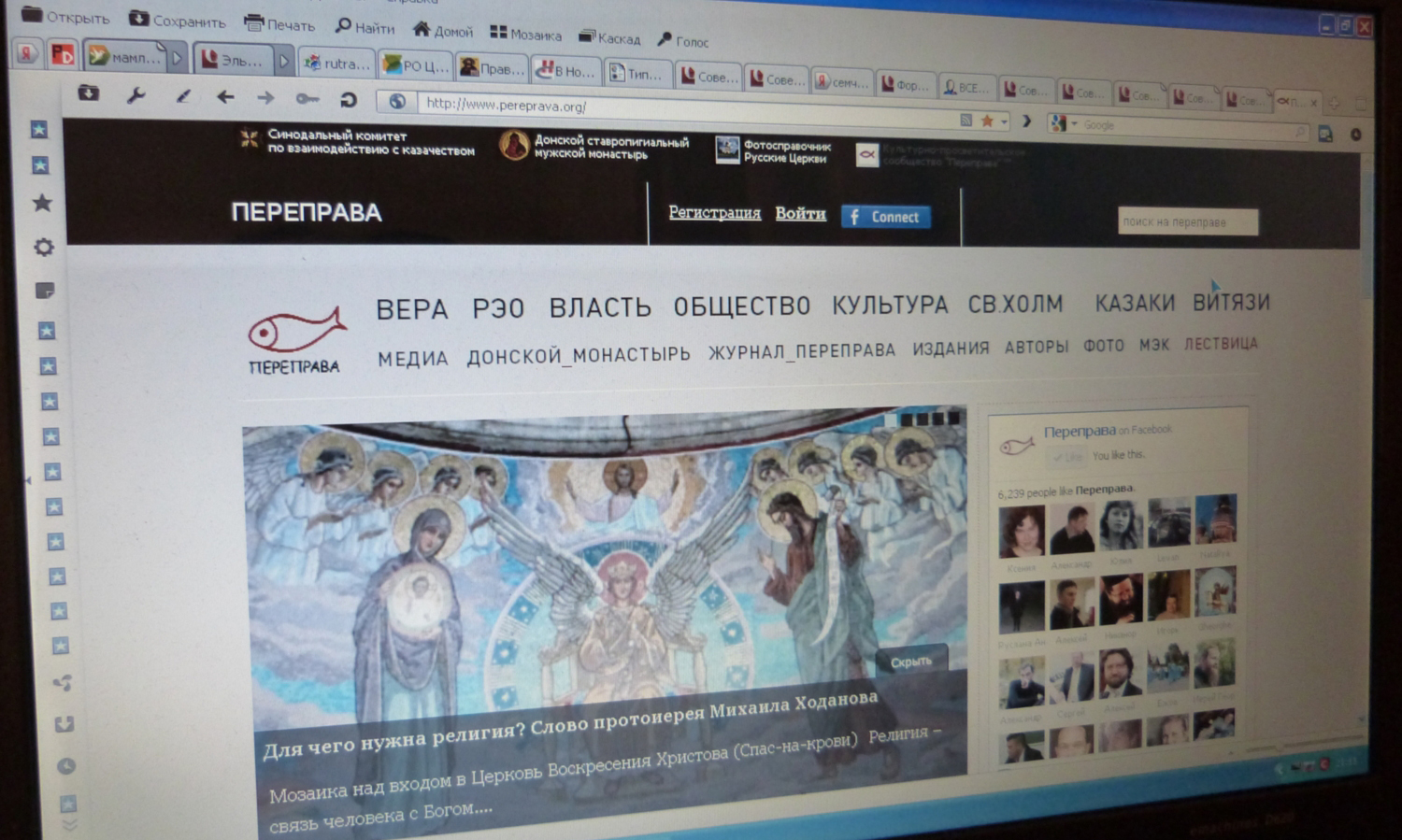Switch to the 'семч…' Yandex tab
Viewport: 1402px width, 840px height.
841,81
